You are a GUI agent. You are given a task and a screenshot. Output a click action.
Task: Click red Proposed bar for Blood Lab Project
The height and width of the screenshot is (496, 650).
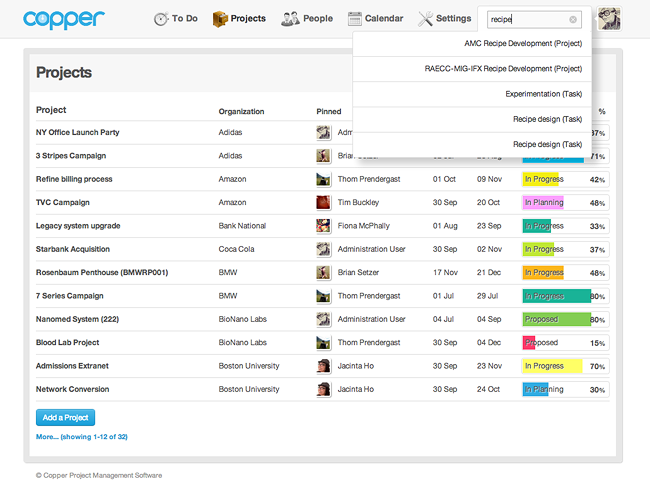[x=529, y=343]
